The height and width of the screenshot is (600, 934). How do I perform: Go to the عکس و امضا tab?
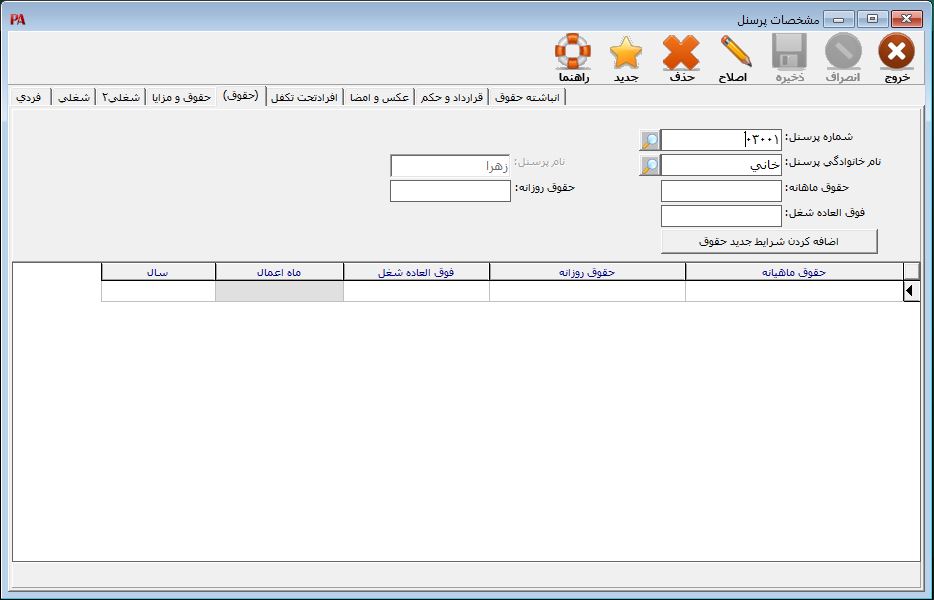[379, 97]
